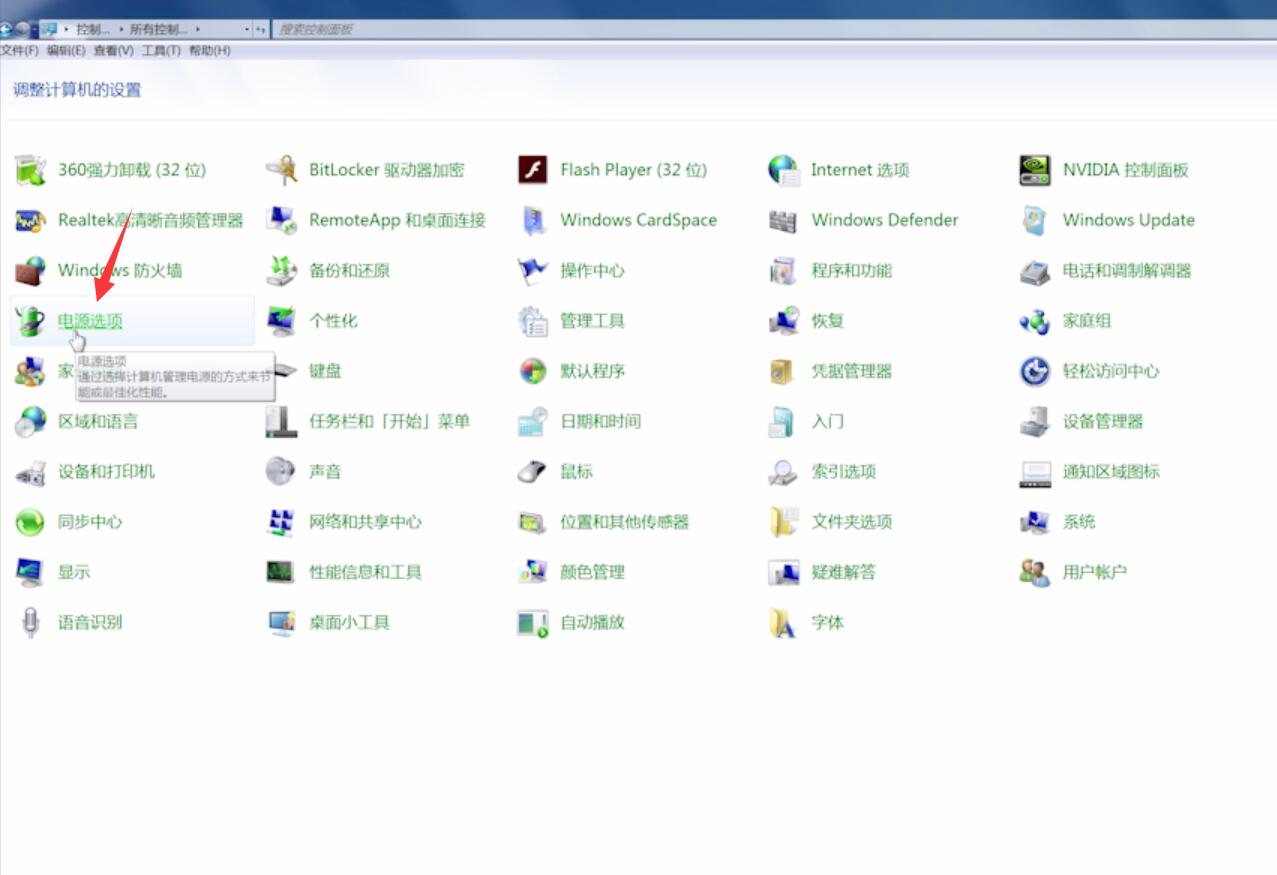
Task: Click the 语音识别 microphone icon
Action: 31,622
